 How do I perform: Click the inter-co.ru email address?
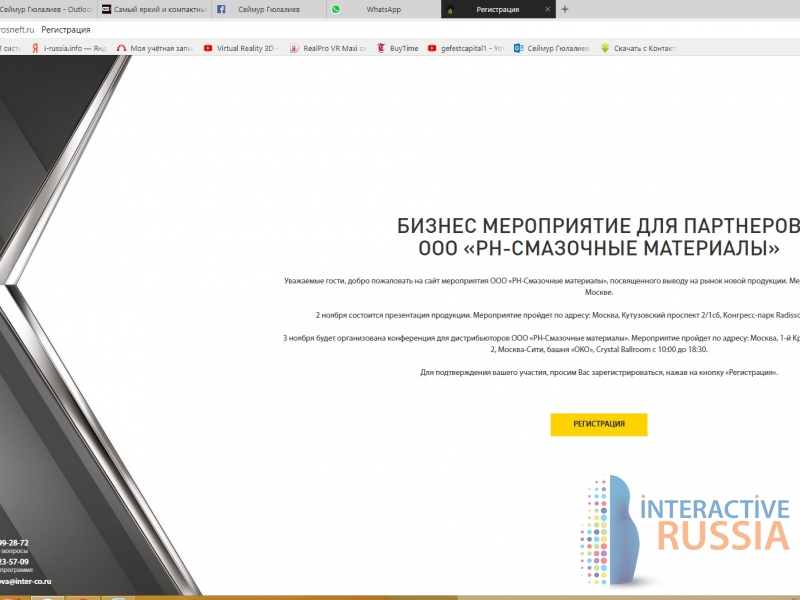(x=26, y=581)
